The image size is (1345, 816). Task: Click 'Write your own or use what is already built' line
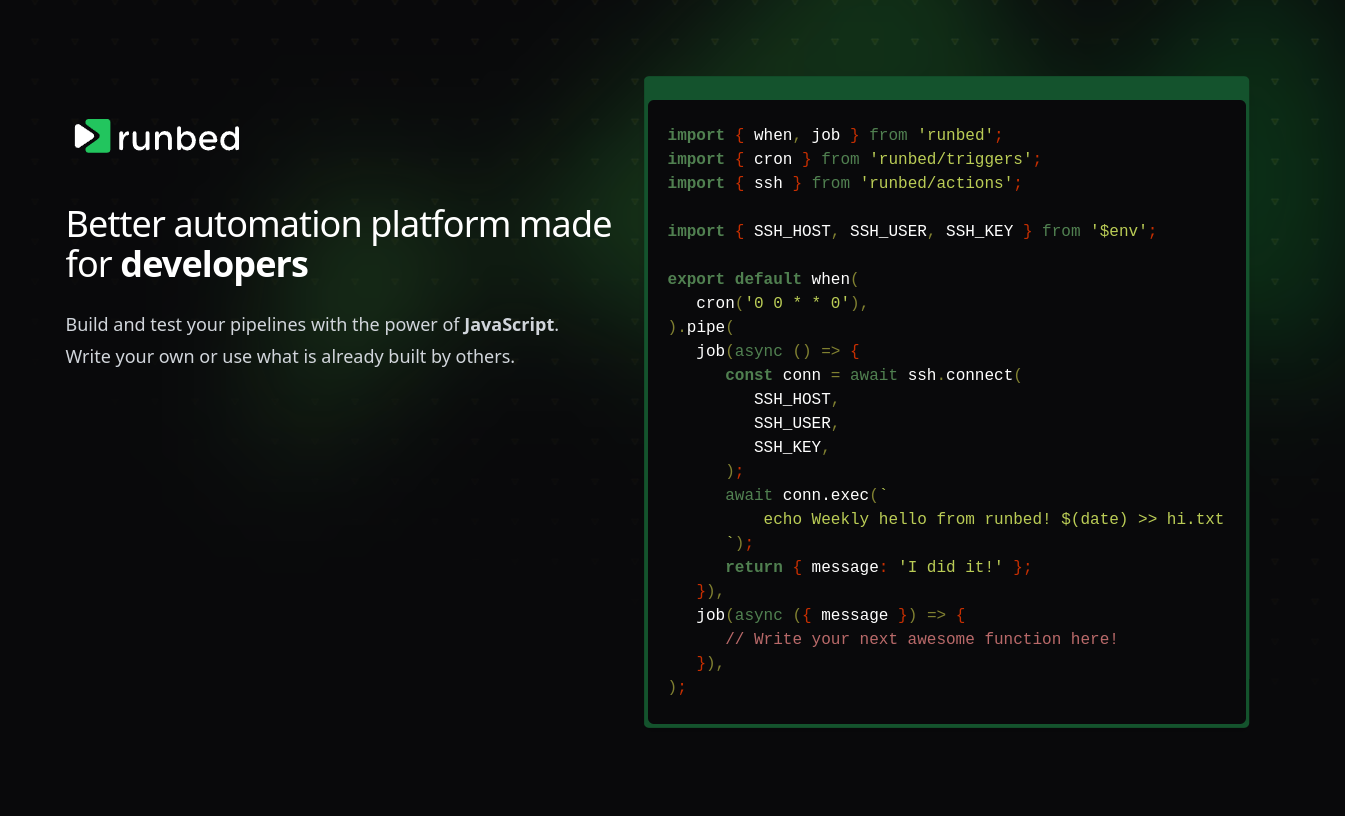pyautogui.click(x=290, y=356)
